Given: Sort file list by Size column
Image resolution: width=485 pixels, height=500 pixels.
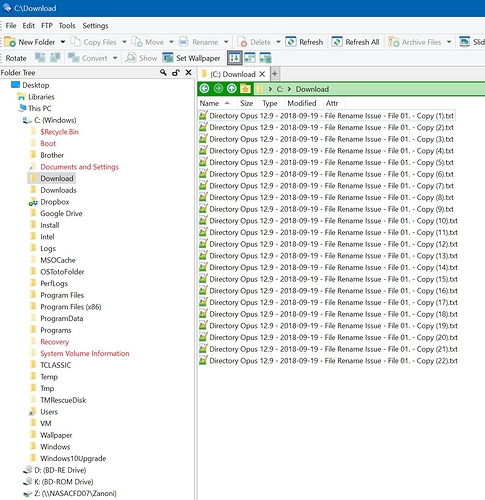Looking at the screenshot, I should click(x=247, y=103).
